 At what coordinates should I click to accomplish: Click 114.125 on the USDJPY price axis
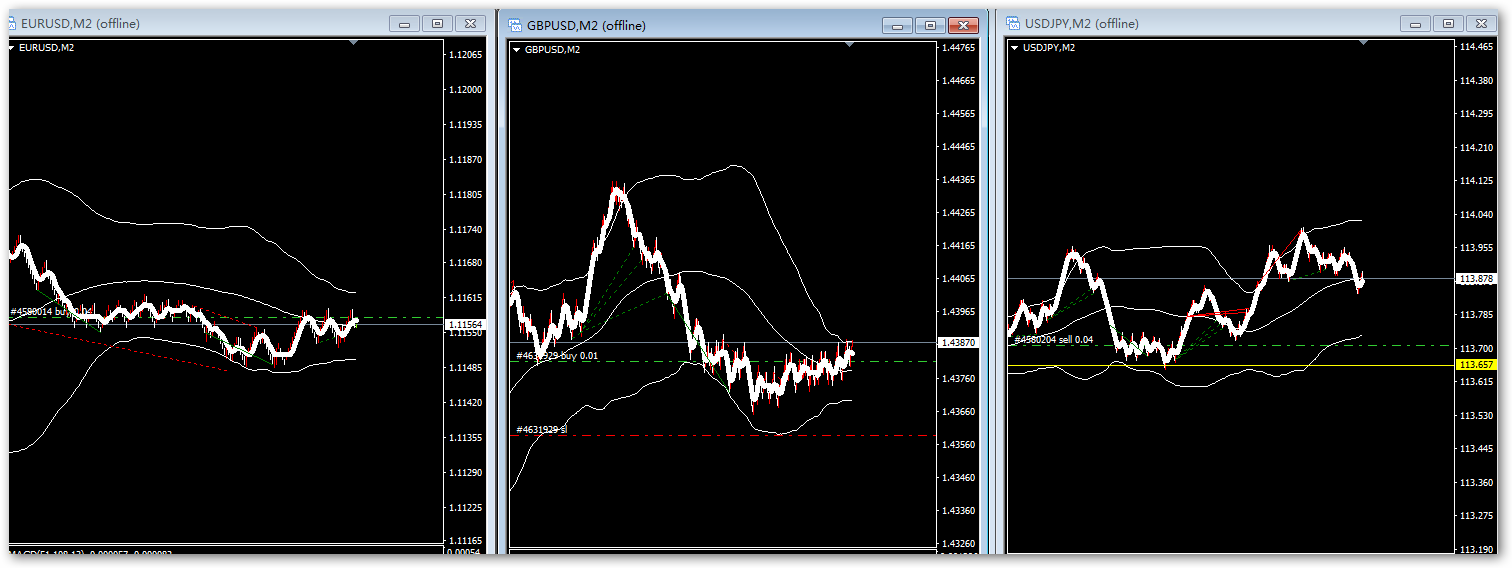(x=1476, y=181)
